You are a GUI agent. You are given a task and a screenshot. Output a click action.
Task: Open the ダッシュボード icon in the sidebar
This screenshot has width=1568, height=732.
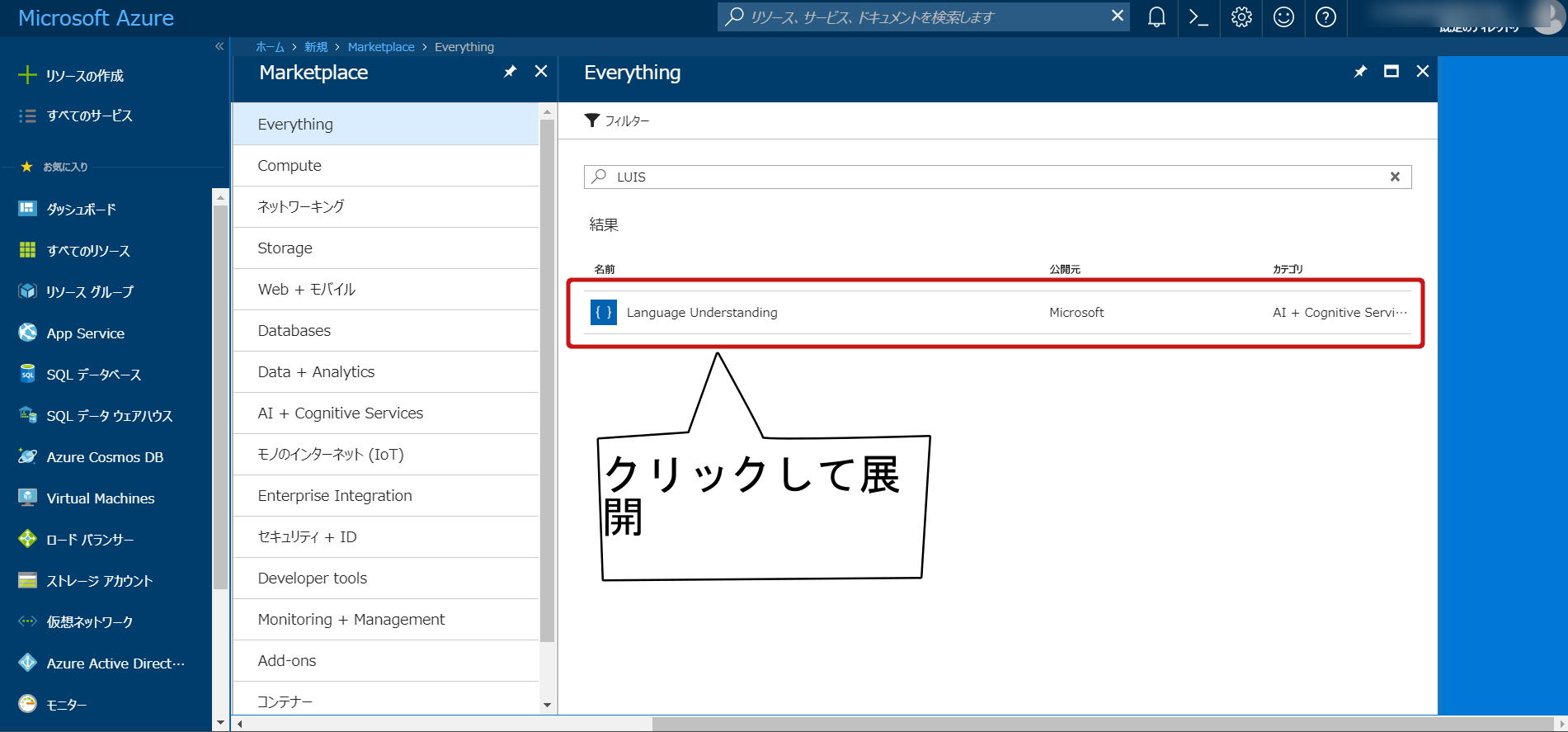27,209
